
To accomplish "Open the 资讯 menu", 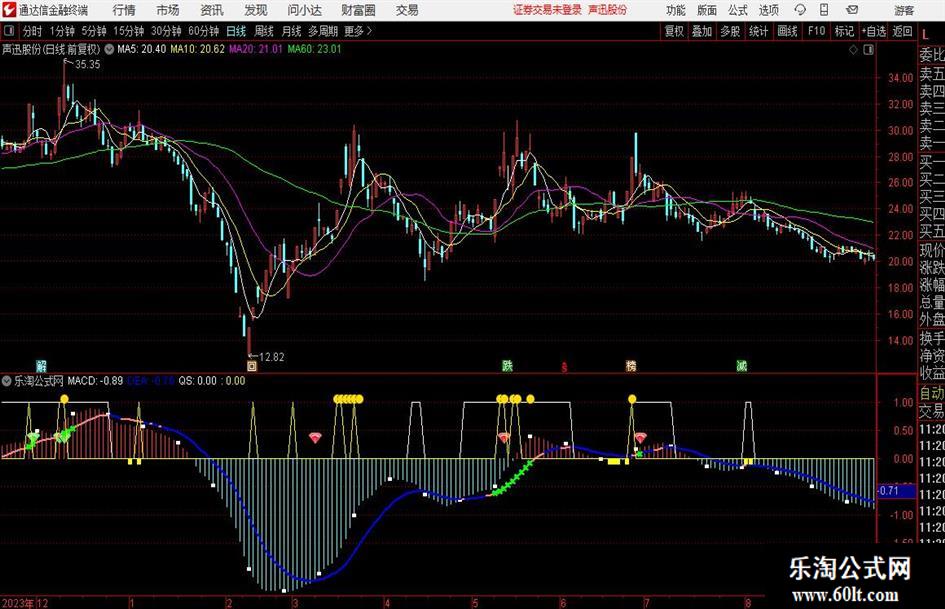I will pyautogui.click(x=212, y=10).
